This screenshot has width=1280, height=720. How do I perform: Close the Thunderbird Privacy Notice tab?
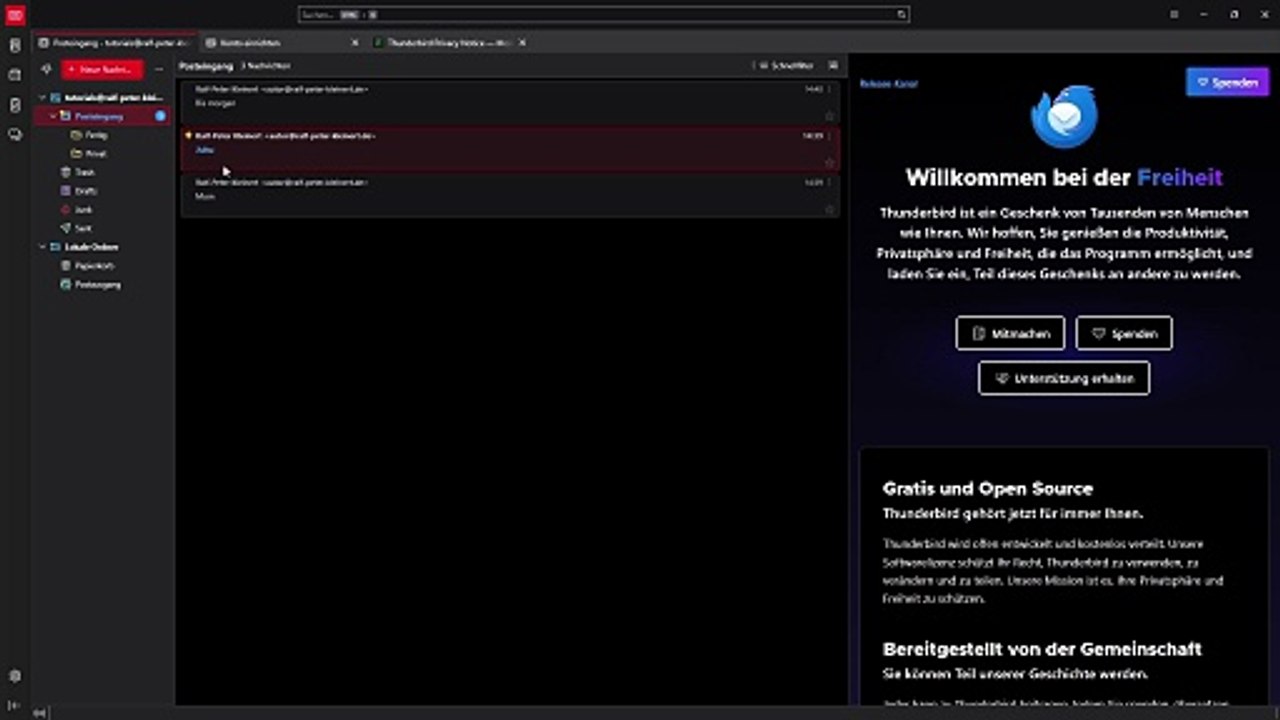point(523,43)
